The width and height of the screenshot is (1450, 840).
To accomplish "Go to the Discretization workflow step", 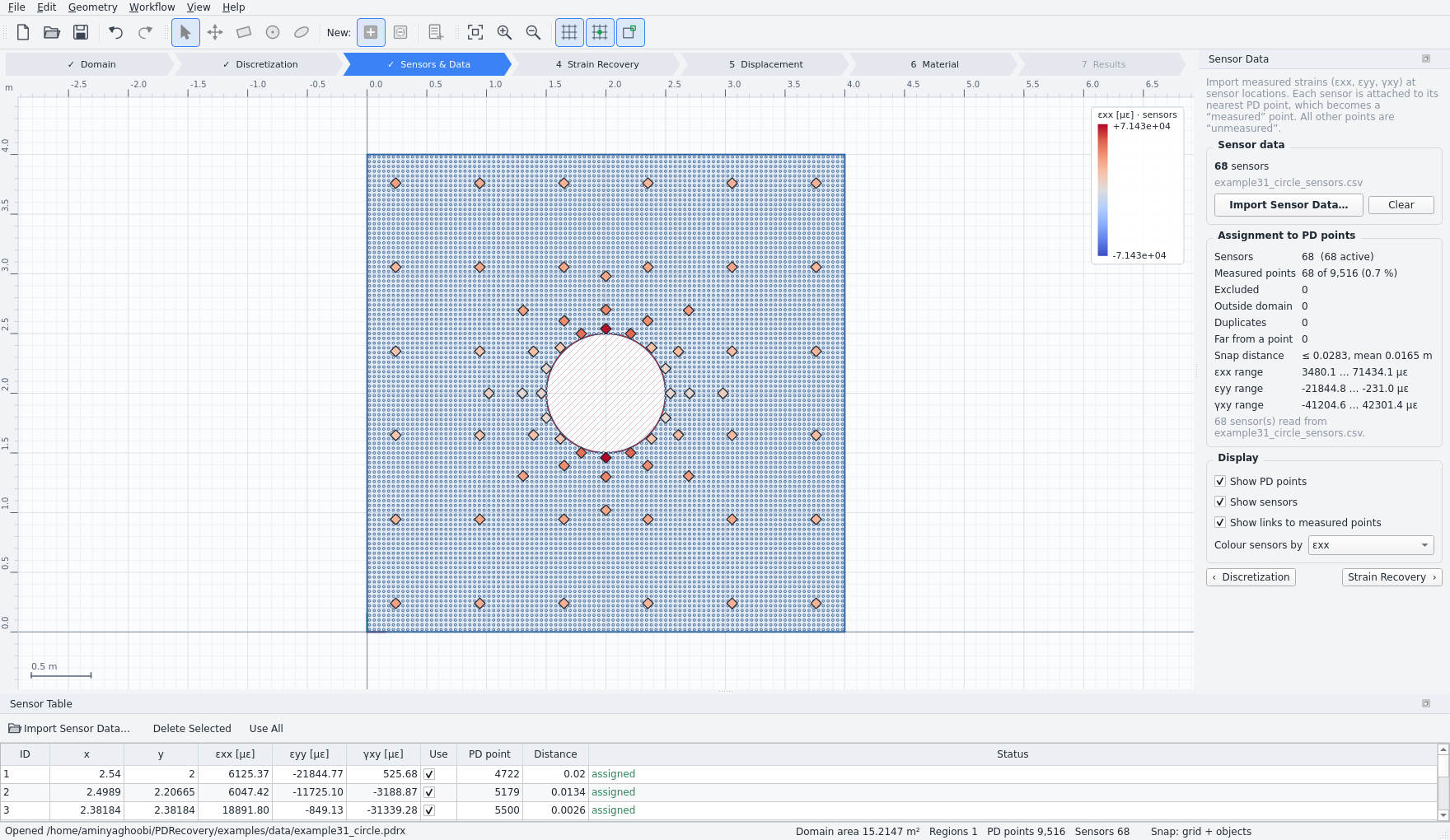I will click(260, 64).
